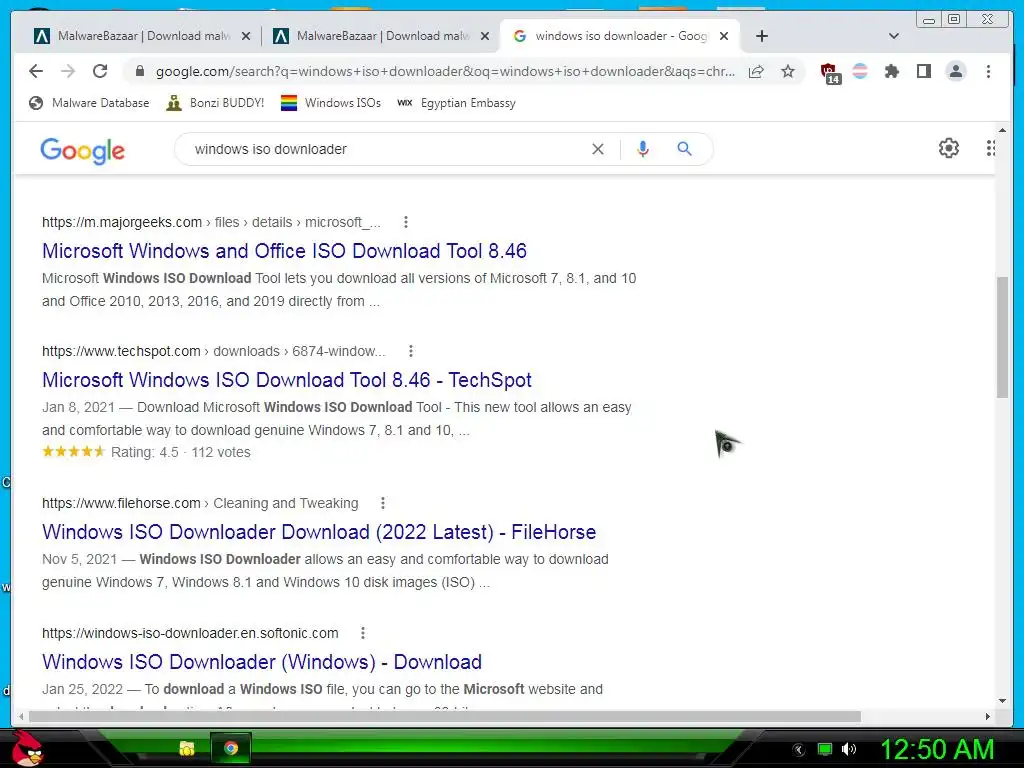Toggle the browser side panel
The width and height of the screenshot is (1024, 768).
click(x=923, y=71)
